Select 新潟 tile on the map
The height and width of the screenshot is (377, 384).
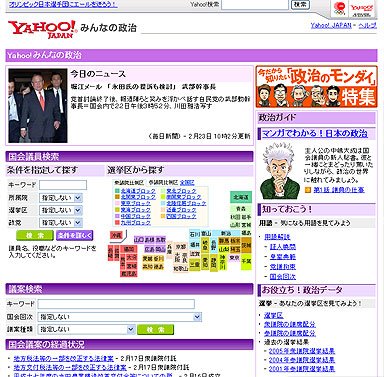click(x=226, y=233)
